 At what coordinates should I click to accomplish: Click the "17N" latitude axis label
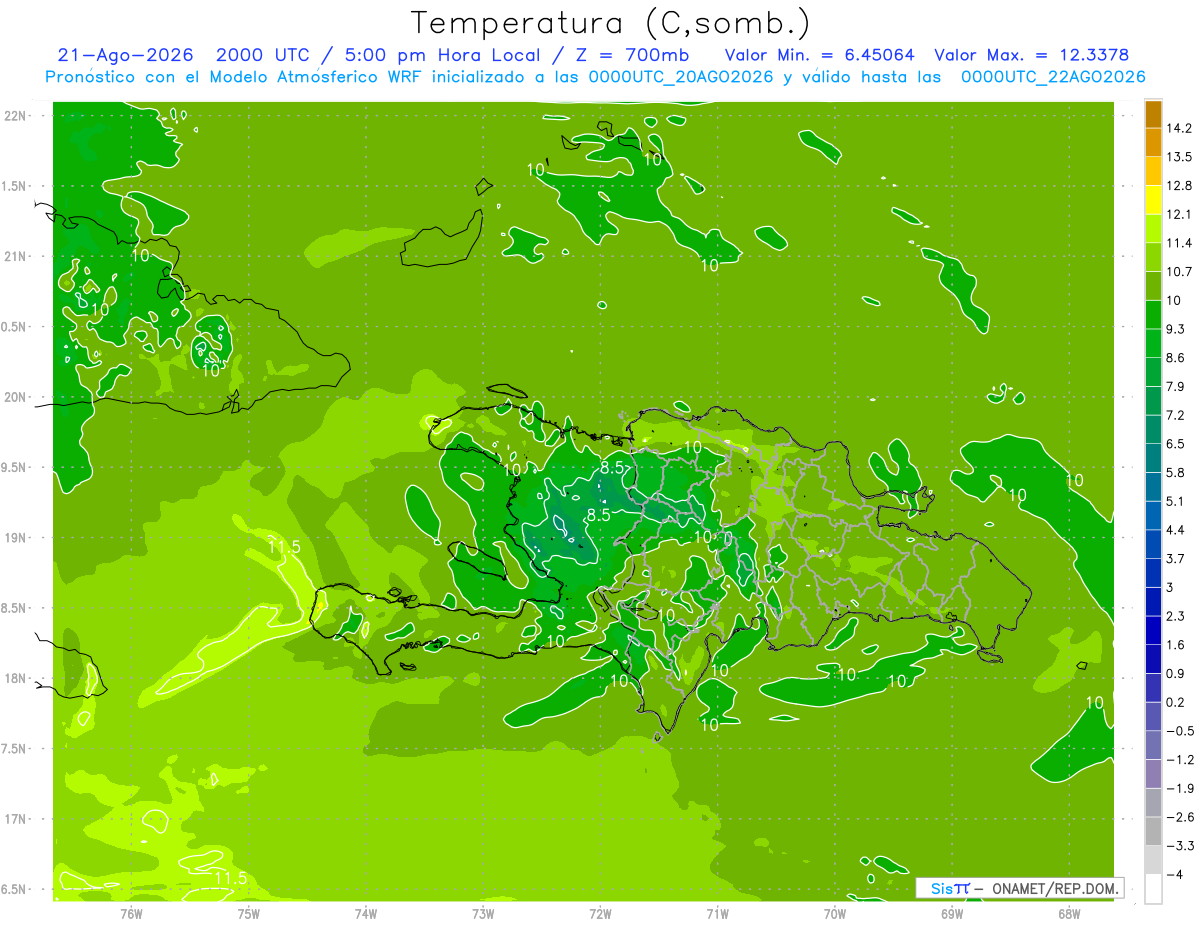tap(15, 819)
